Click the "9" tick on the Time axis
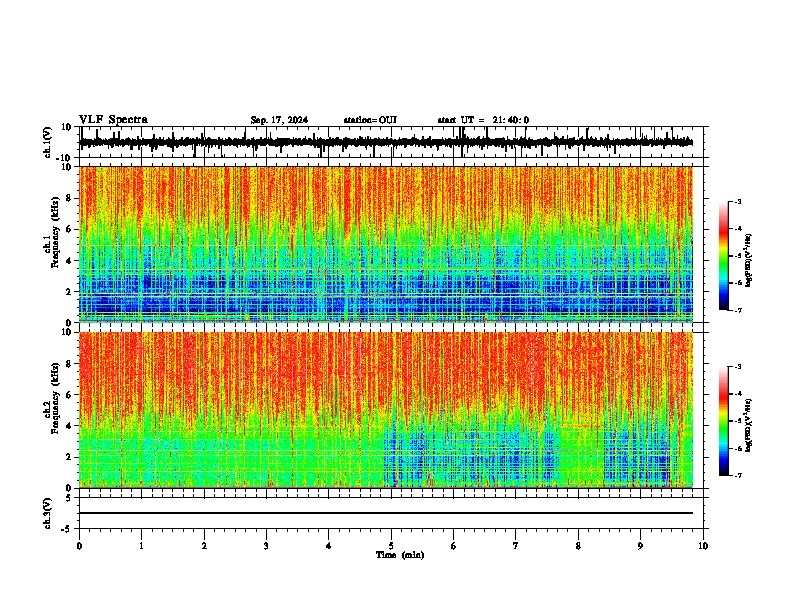Image resolution: width=792 pixels, height=612 pixels. click(640, 546)
